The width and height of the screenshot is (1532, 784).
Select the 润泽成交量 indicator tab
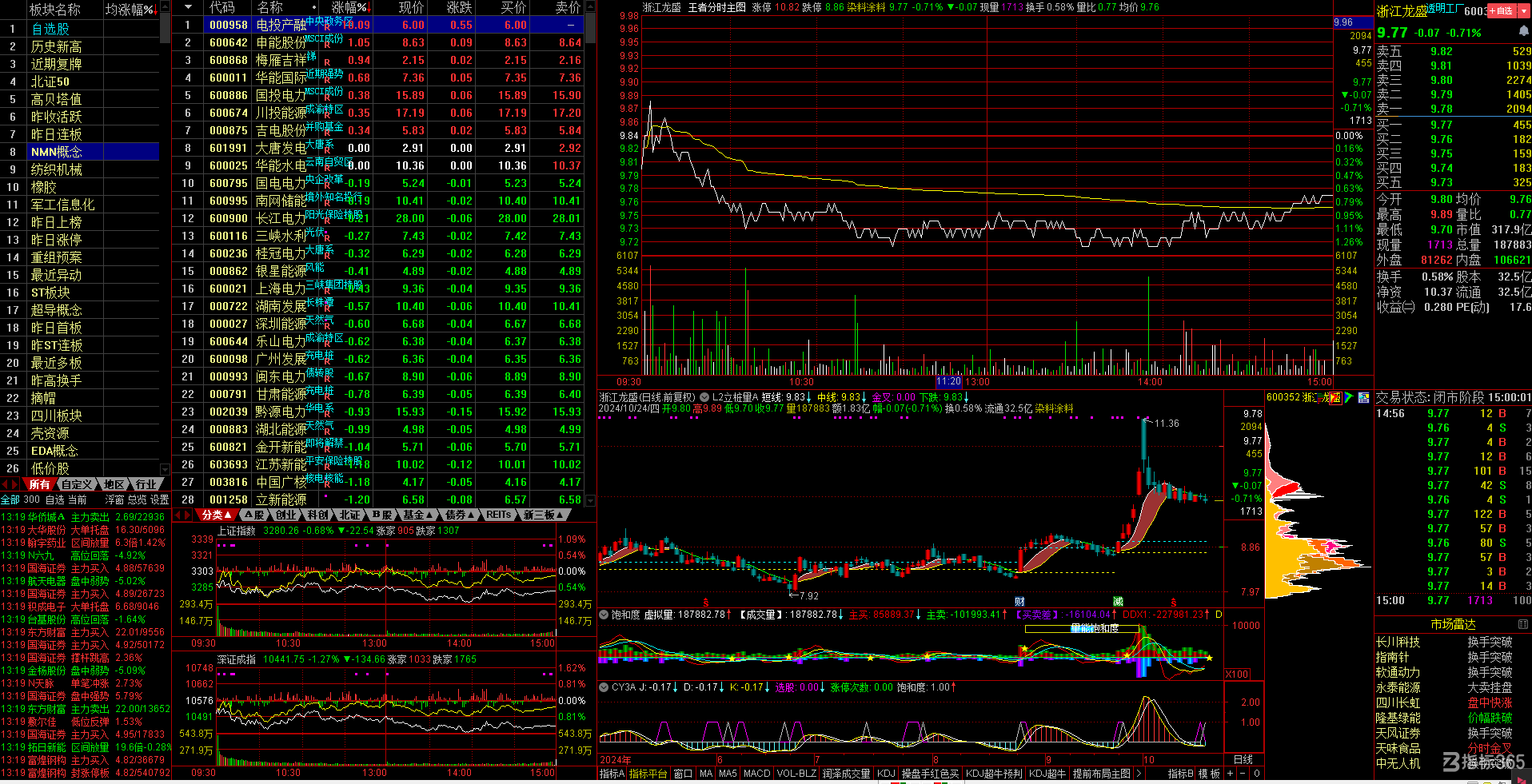846,774
